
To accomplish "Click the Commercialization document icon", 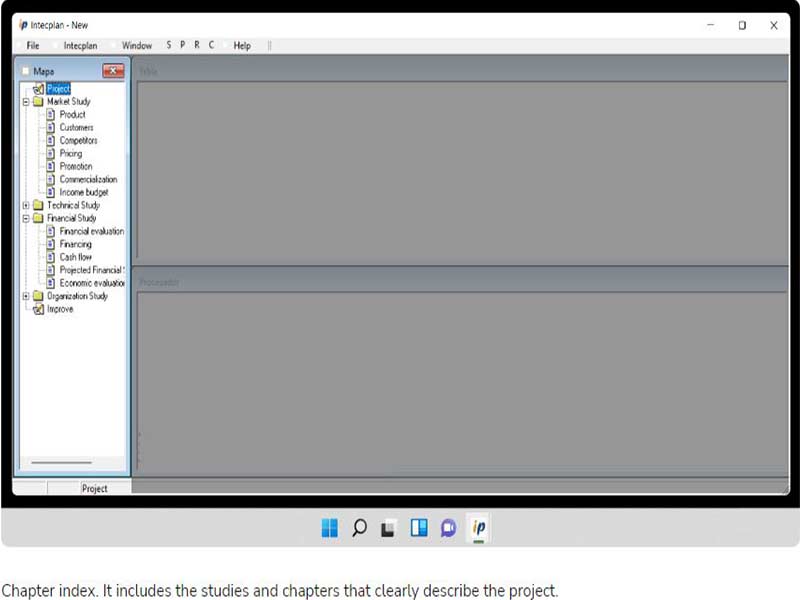I will (x=51, y=179).
